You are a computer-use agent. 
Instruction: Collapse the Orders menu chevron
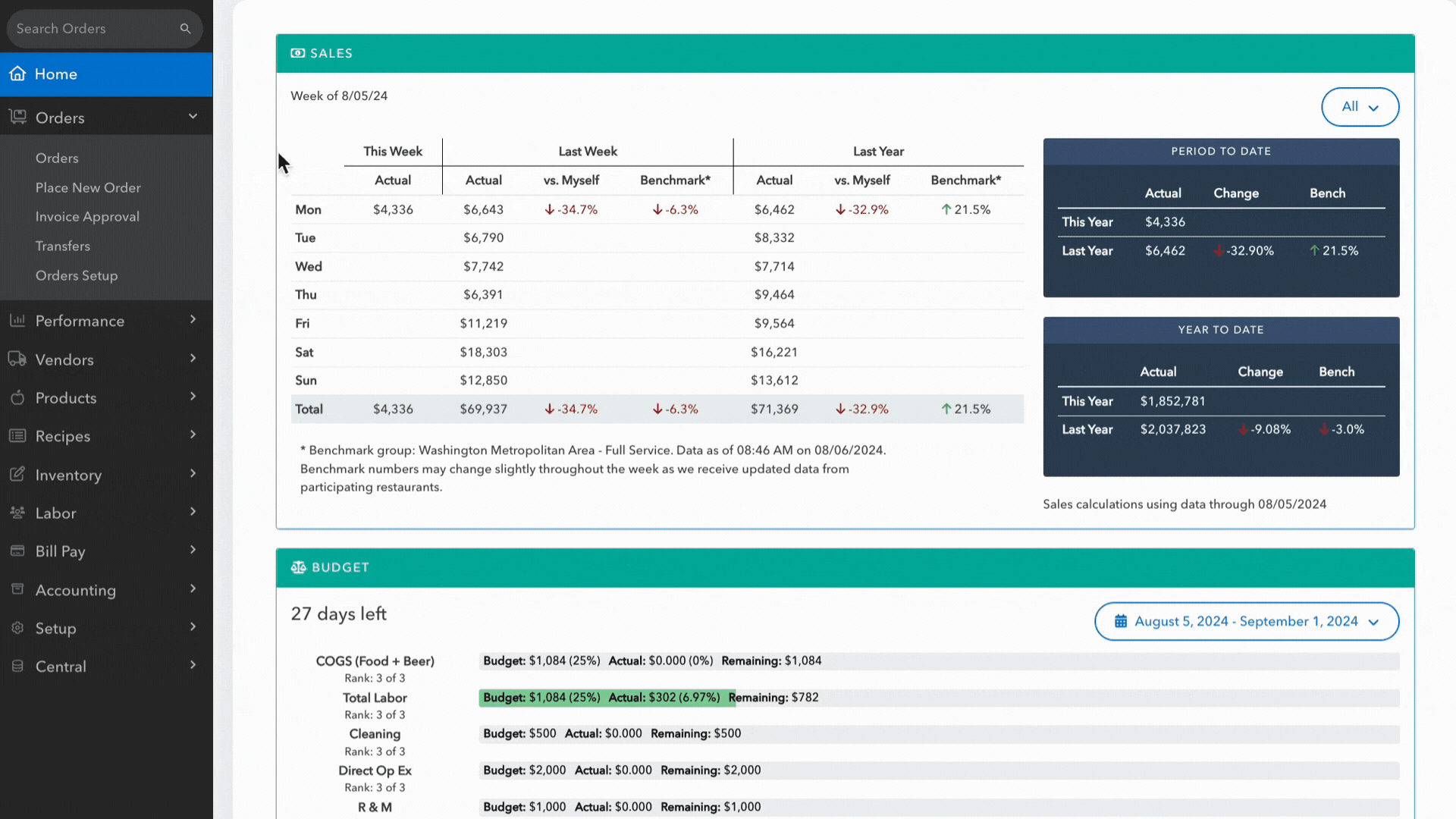pos(193,116)
